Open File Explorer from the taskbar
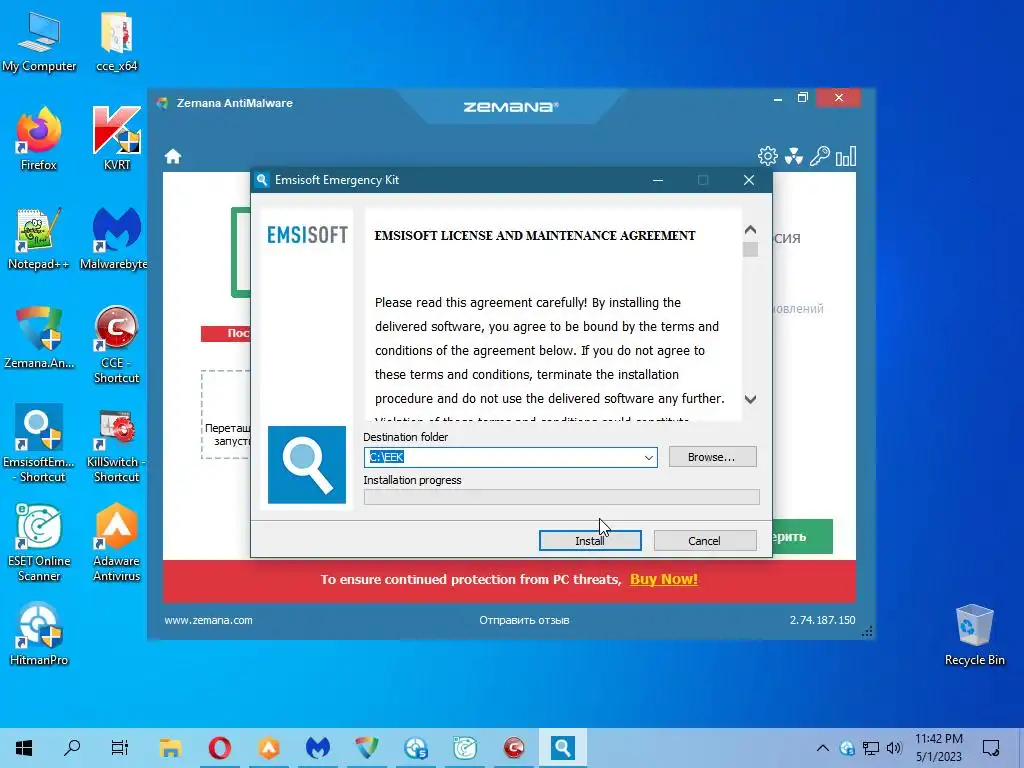1024x768 pixels. pyautogui.click(x=170, y=748)
